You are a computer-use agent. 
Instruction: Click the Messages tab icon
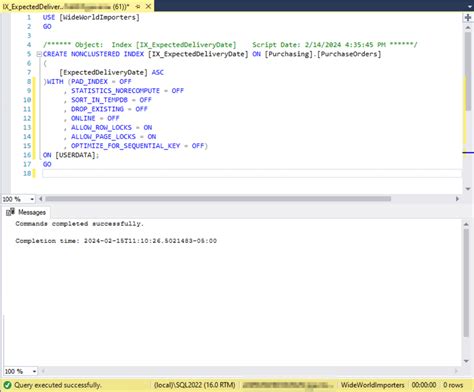pyautogui.click(x=10, y=212)
